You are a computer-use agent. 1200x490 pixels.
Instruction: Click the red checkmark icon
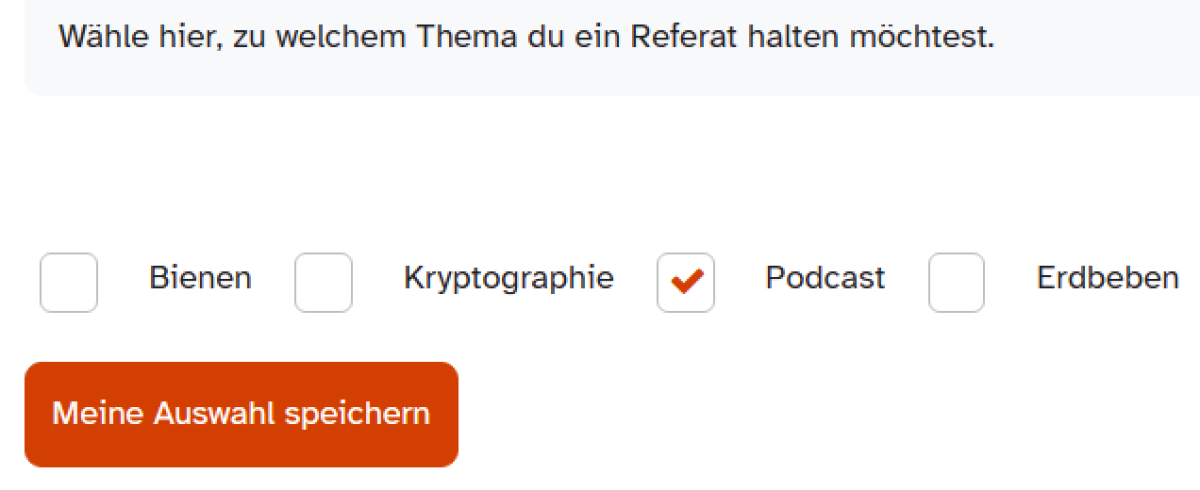click(x=686, y=283)
